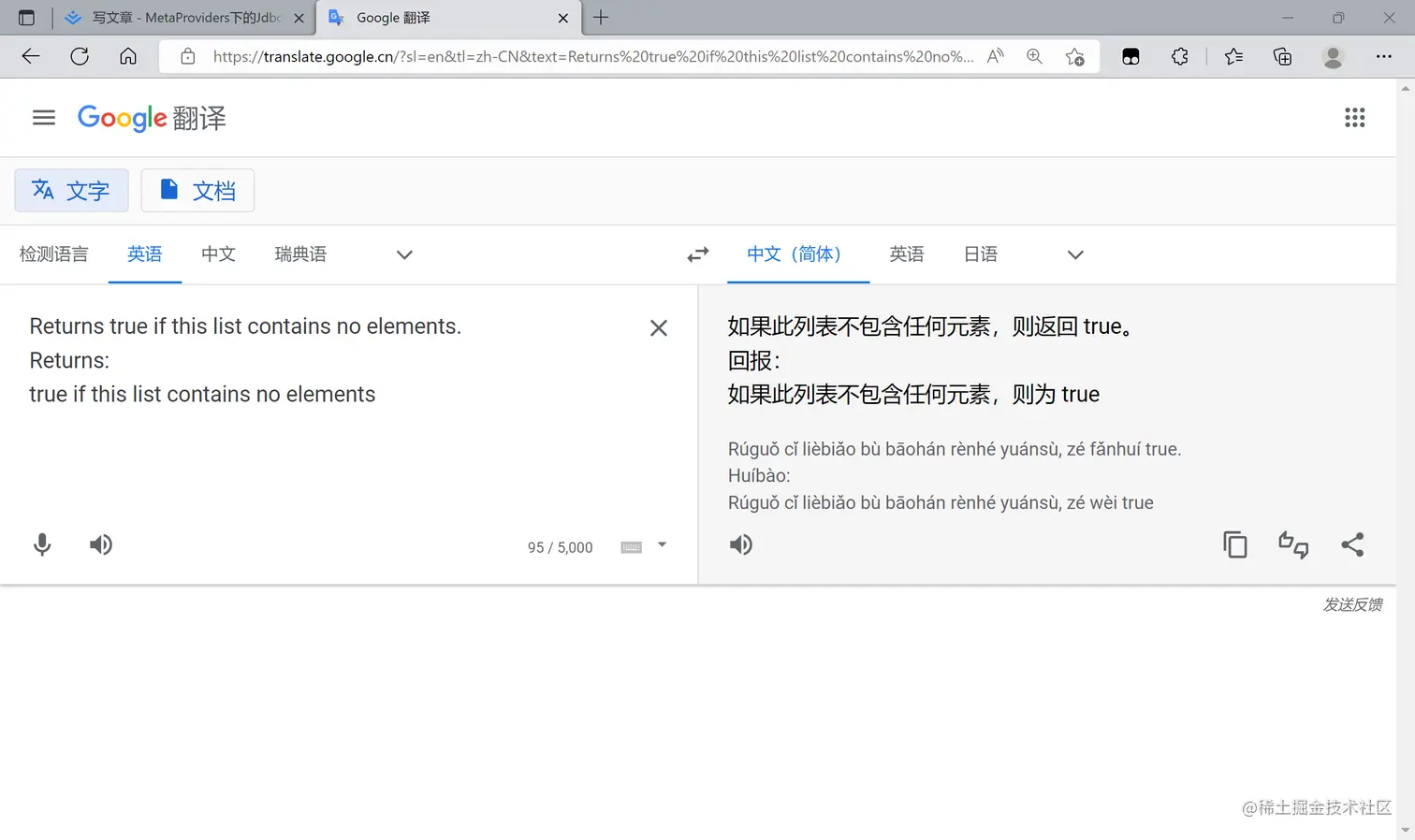The image size is (1415, 840).
Task: Close the 写文章 MetaProviders tab
Action: (299, 18)
